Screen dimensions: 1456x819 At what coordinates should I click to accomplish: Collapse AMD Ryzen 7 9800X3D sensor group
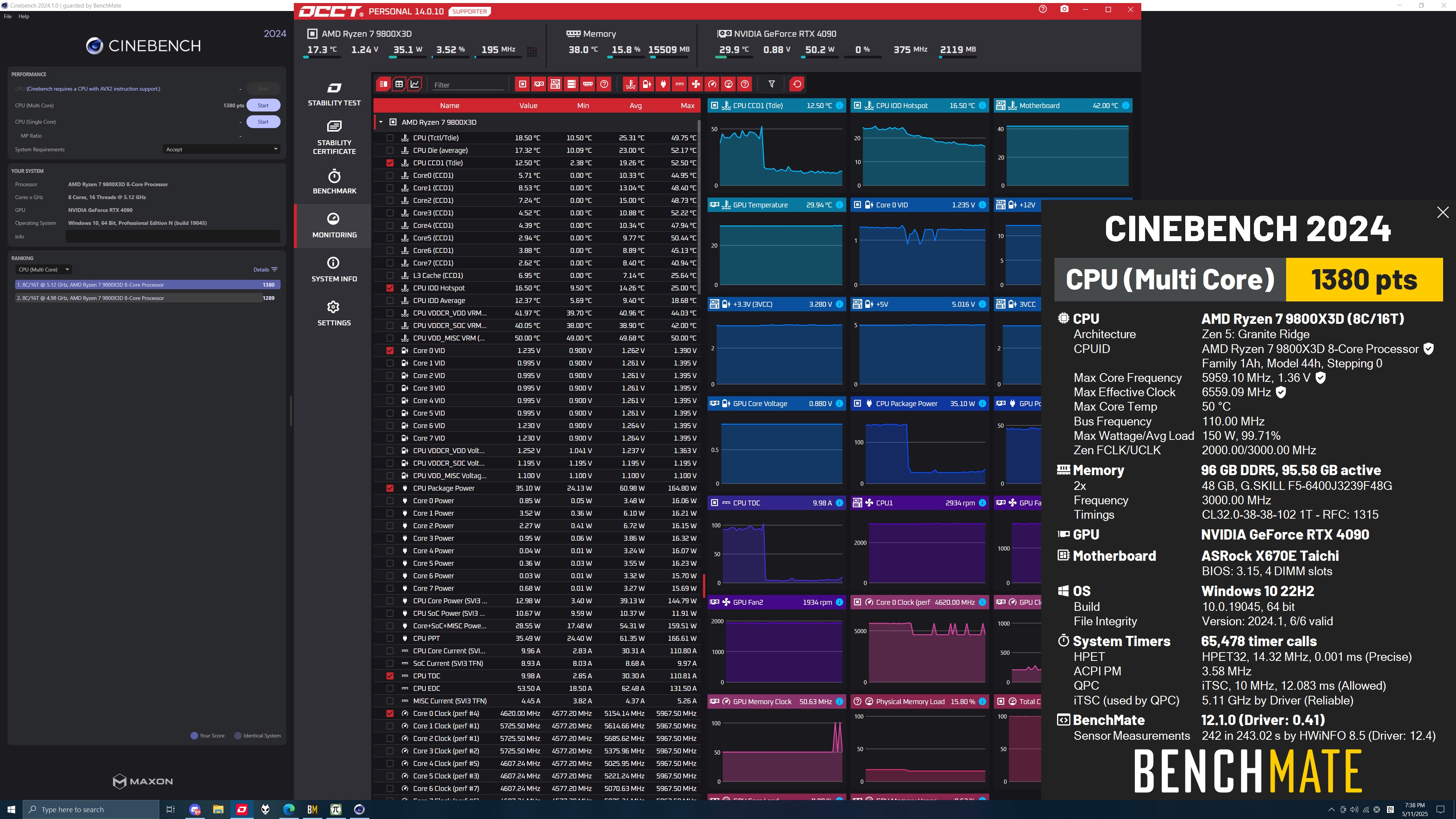tap(381, 122)
